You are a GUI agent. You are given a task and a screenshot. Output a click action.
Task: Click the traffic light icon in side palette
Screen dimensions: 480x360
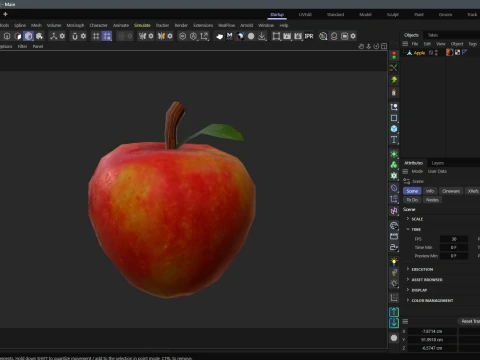tap(394, 55)
